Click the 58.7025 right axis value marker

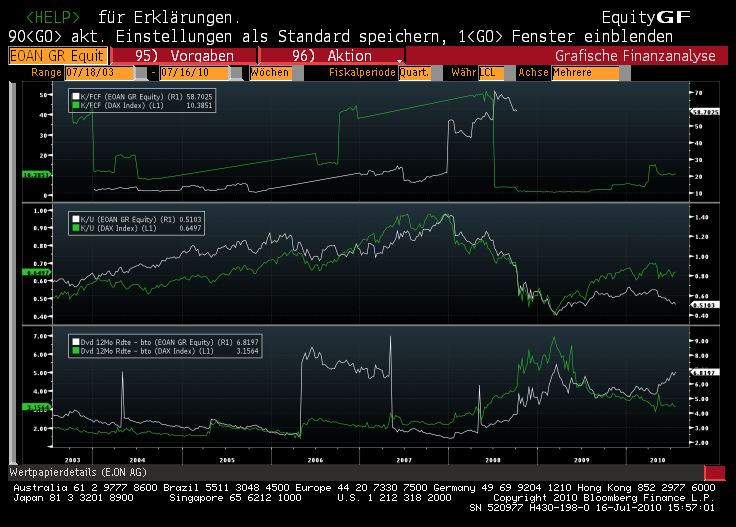705,112
